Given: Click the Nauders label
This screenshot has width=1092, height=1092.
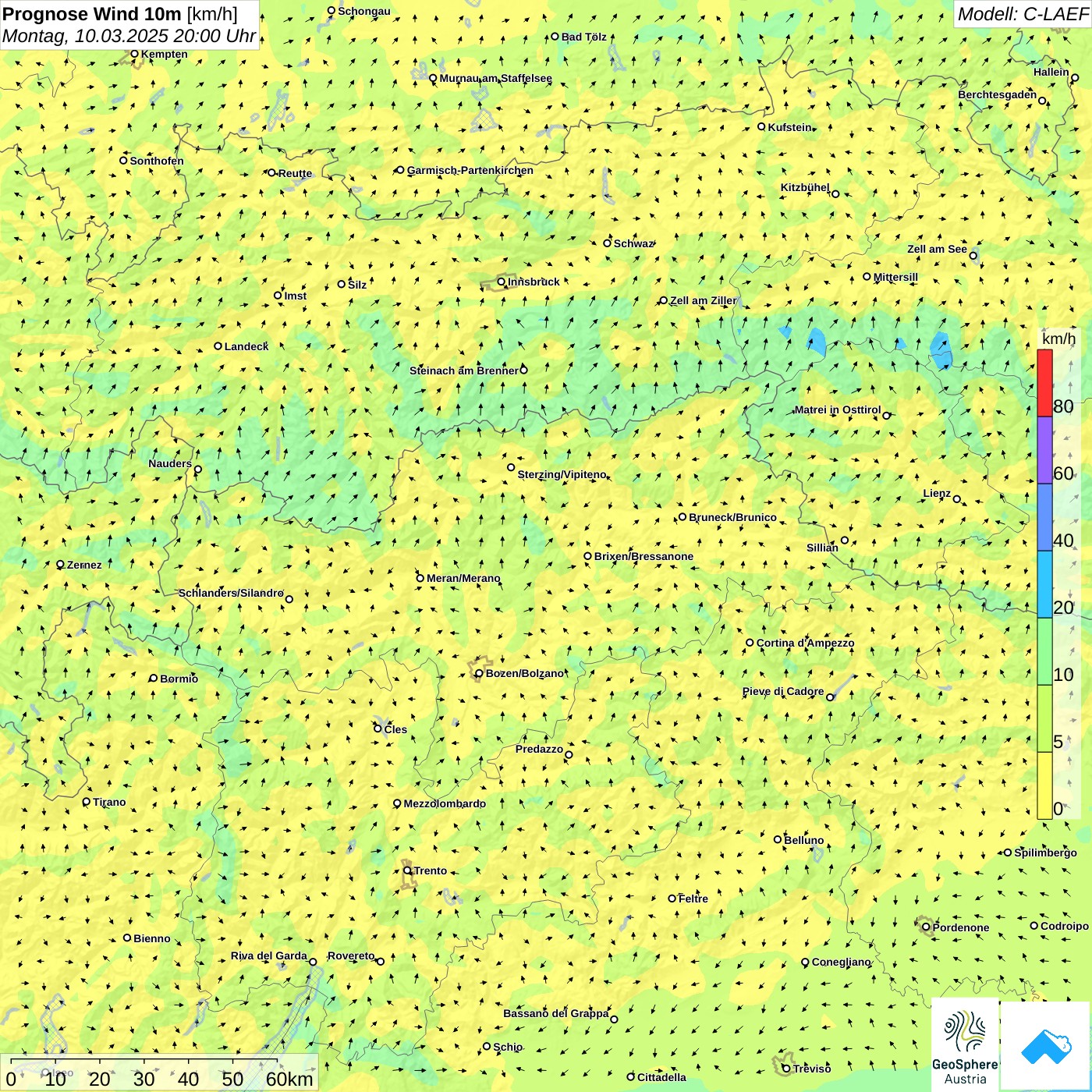Looking at the screenshot, I should point(170,463).
